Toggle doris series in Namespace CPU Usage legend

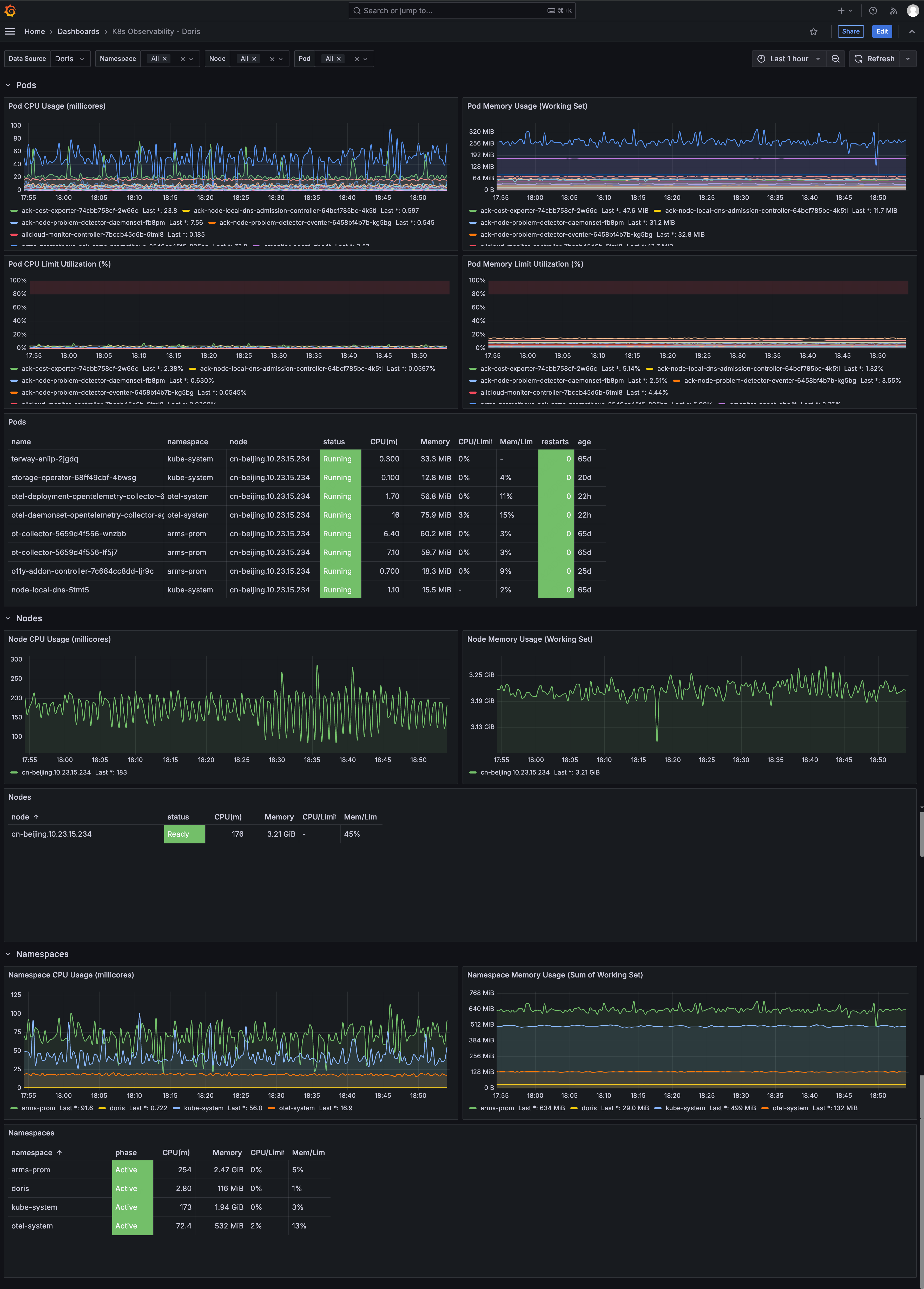click(117, 1108)
